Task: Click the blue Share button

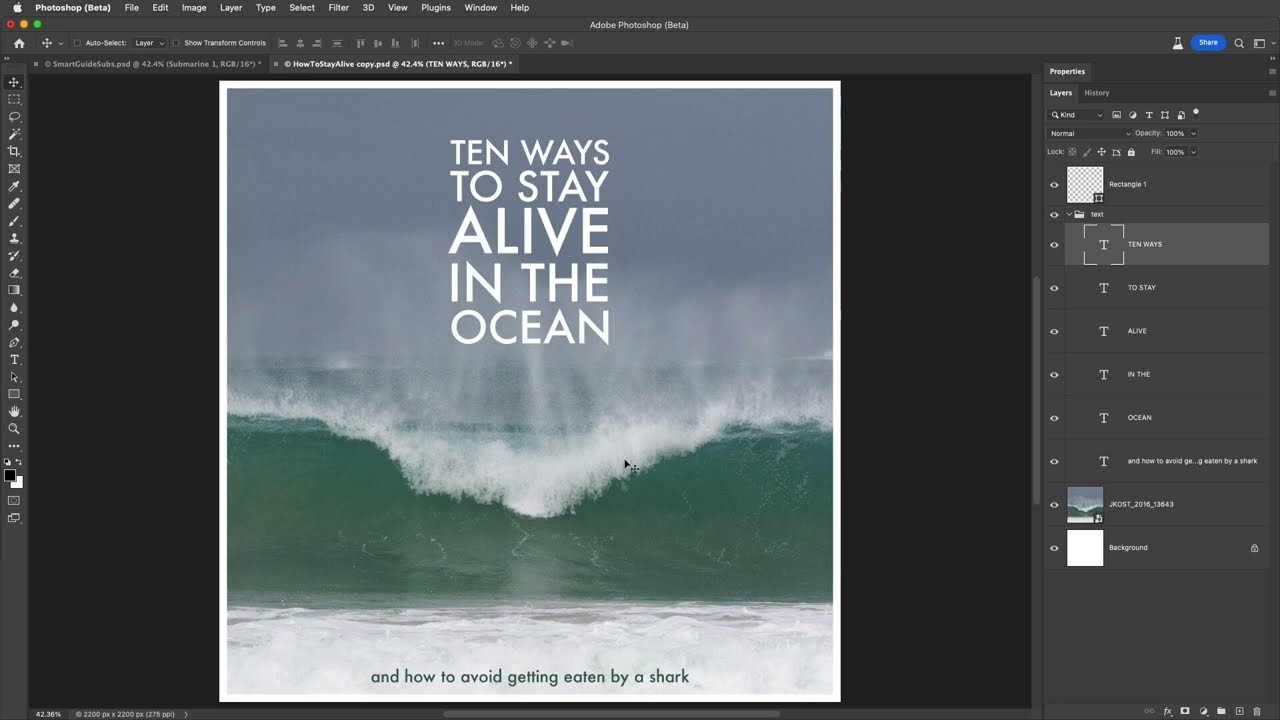Action: pos(1208,43)
